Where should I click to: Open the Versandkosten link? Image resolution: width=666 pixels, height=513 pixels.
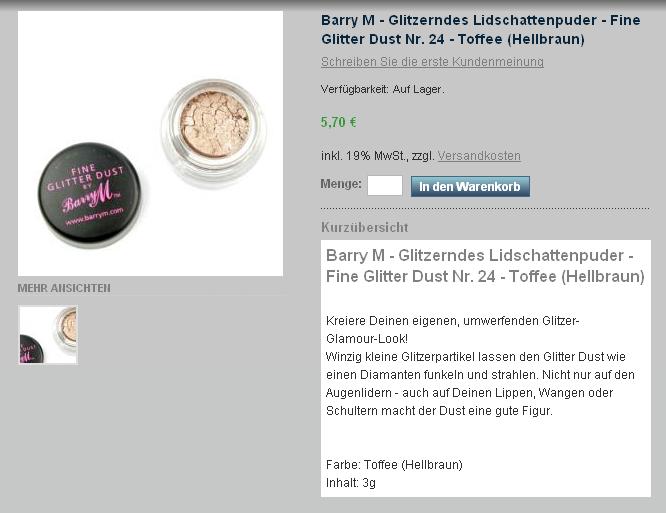[x=479, y=156]
